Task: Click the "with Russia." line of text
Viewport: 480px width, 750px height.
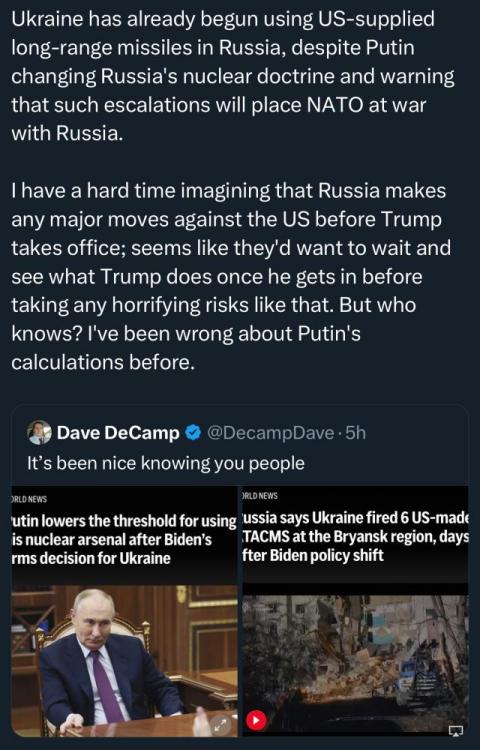Action: coord(67,134)
